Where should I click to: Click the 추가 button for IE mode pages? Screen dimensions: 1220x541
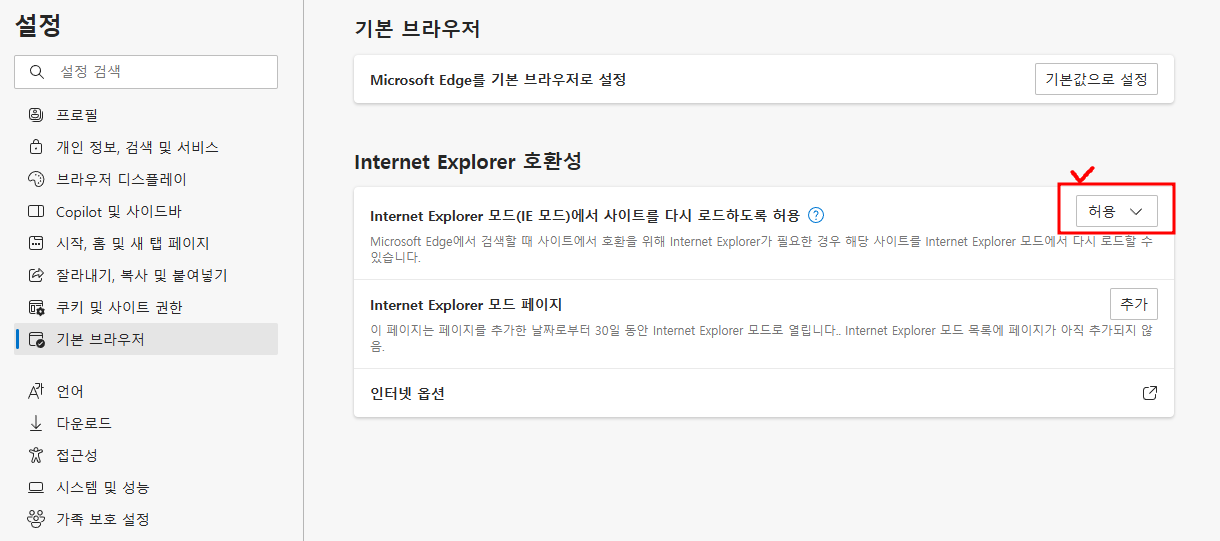tap(1134, 304)
